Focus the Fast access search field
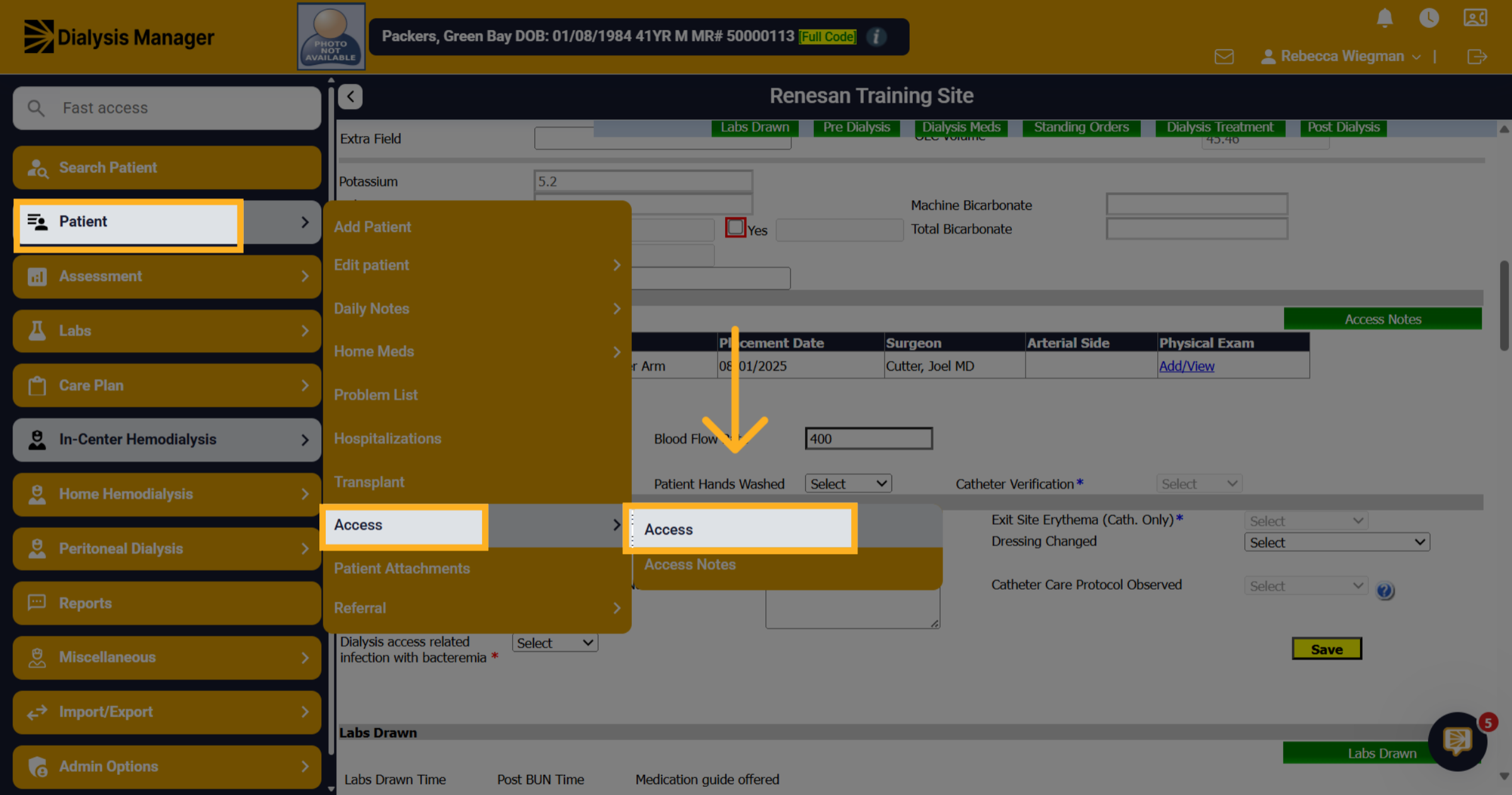Viewport: 1512px width, 795px height. pos(167,108)
